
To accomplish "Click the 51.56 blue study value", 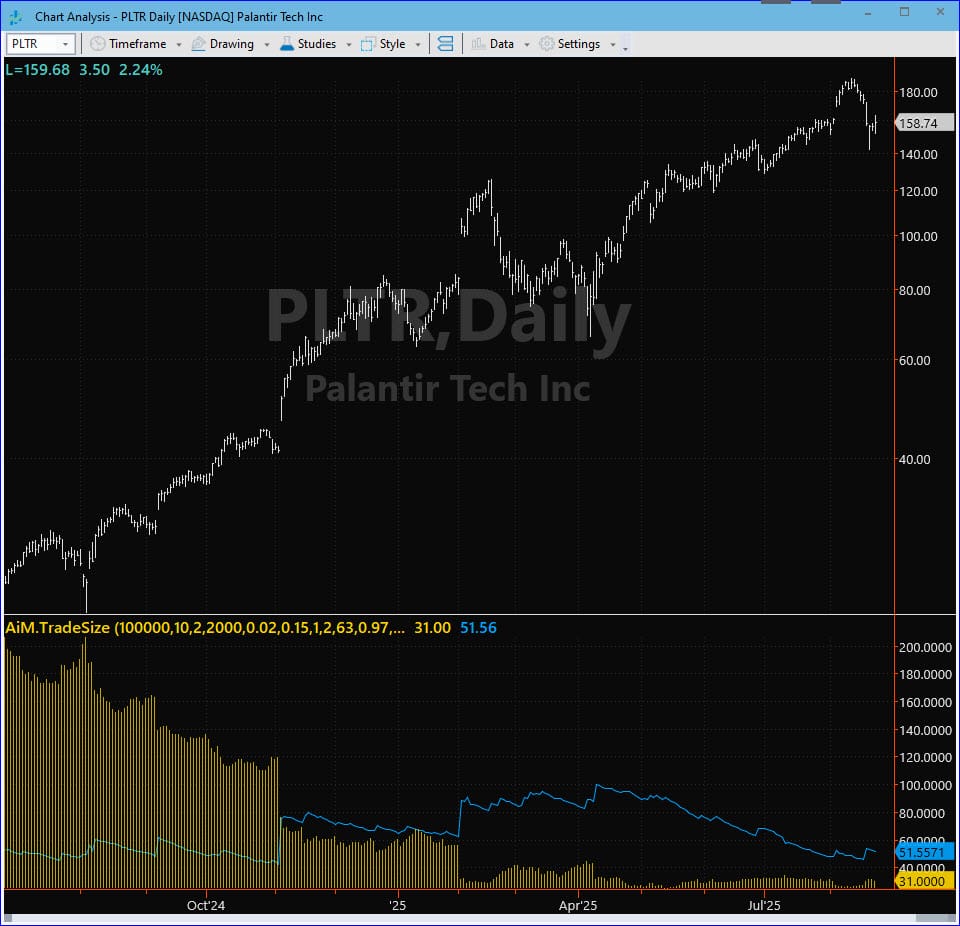I will pos(478,628).
